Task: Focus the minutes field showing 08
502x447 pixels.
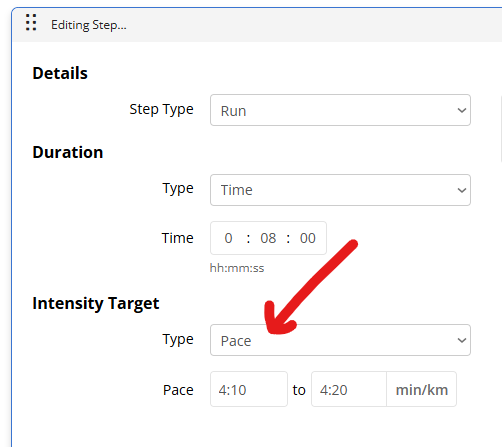Action: coord(268,238)
